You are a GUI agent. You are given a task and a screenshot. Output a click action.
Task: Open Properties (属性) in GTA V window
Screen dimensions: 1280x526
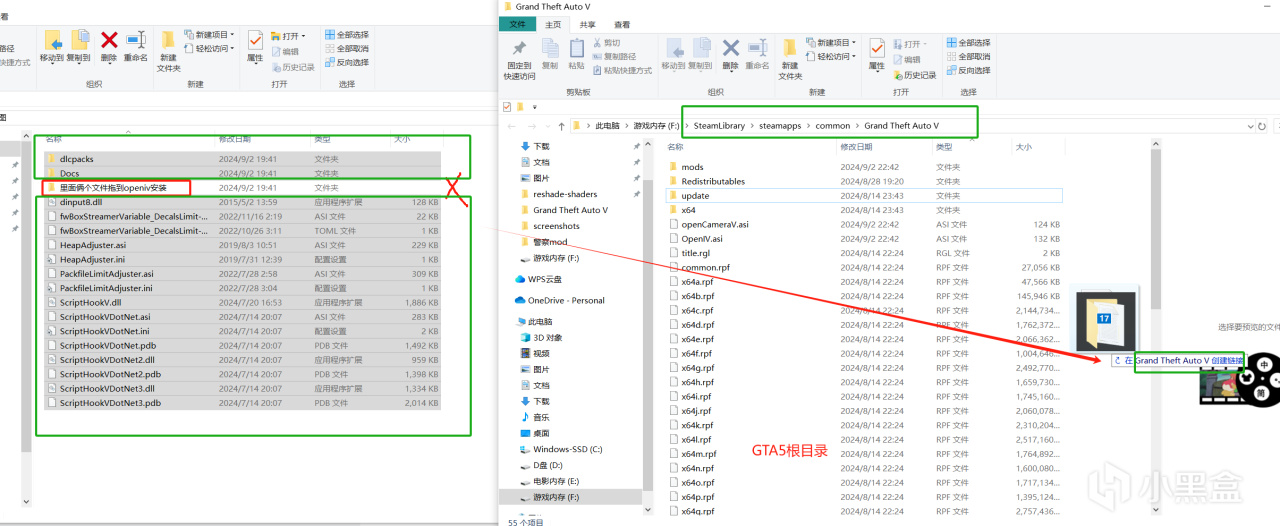pos(877,53)
